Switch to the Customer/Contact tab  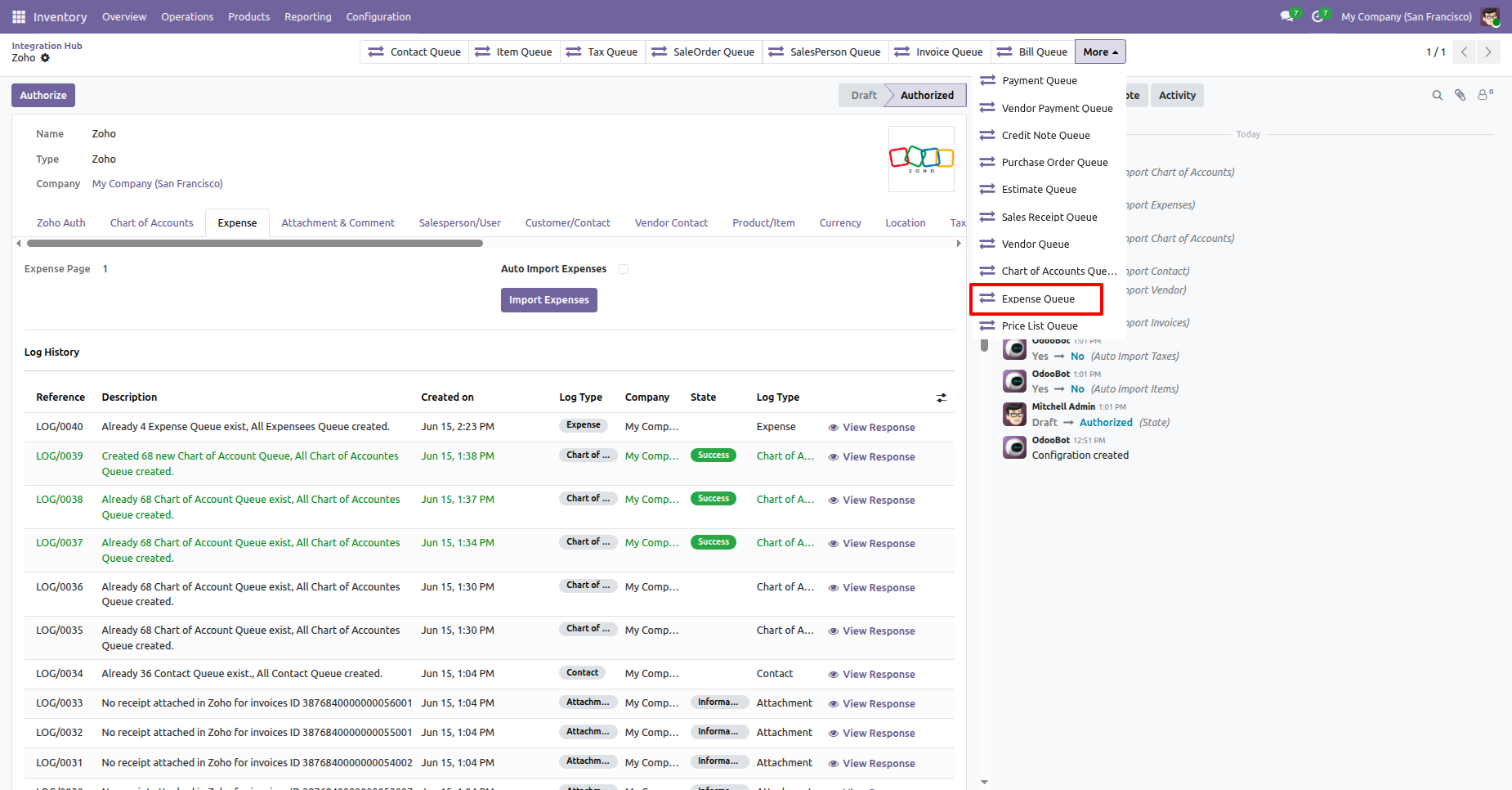(x=568, y=222)
